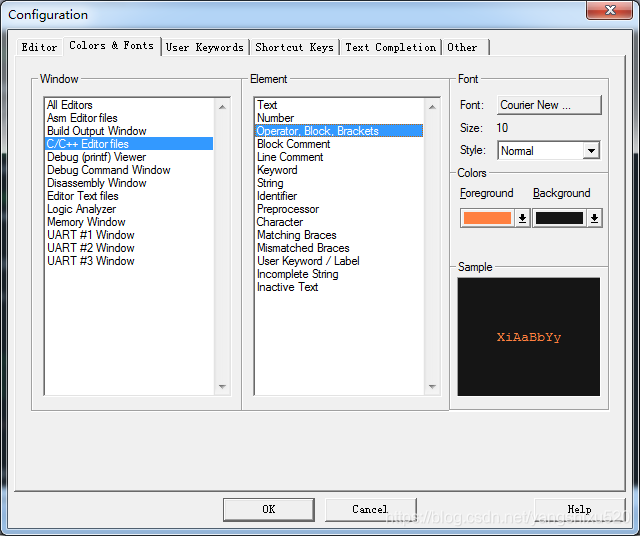Select User Keyword / Label element
Image resolution: width=640 pixels, height=536 pixels.
pyautogui.click(x=339, y=261)
